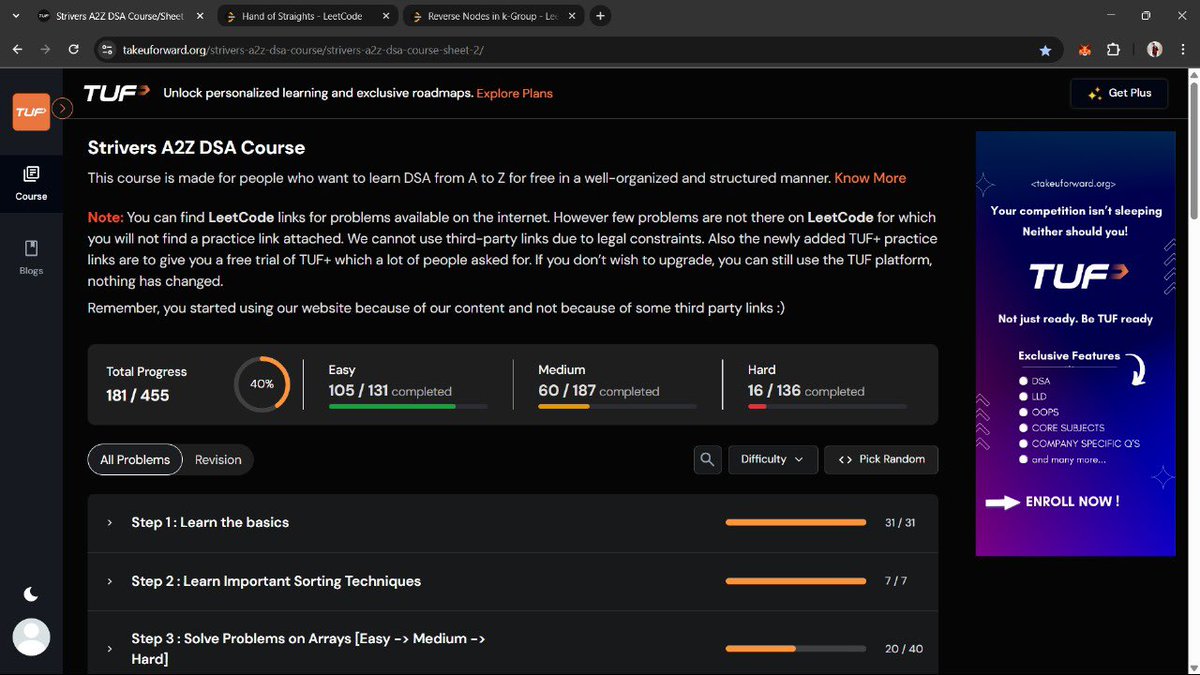Open the Know More link
The height and width of the screenshot is (675, 1200).
(870, 178)
